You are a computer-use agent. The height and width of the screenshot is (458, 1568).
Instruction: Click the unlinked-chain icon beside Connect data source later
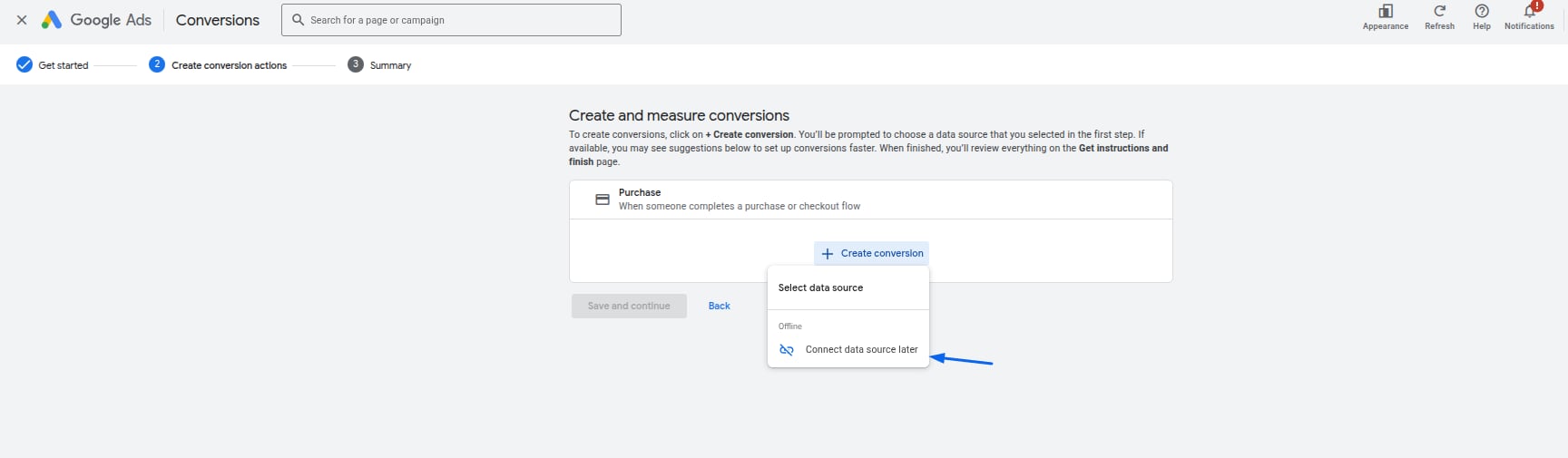point(787,350)
